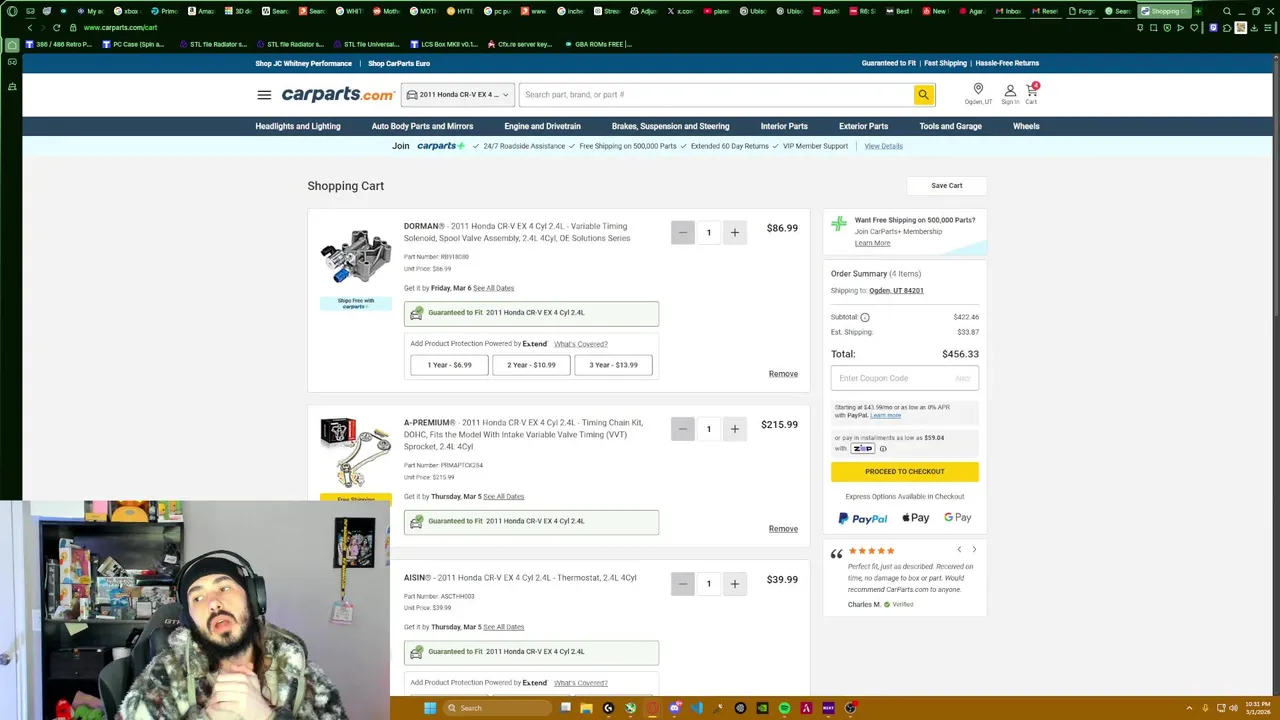Click Learn More about CarParts+ membership
This screenshot has height=720, width=1280.
(x=872, y=243)
